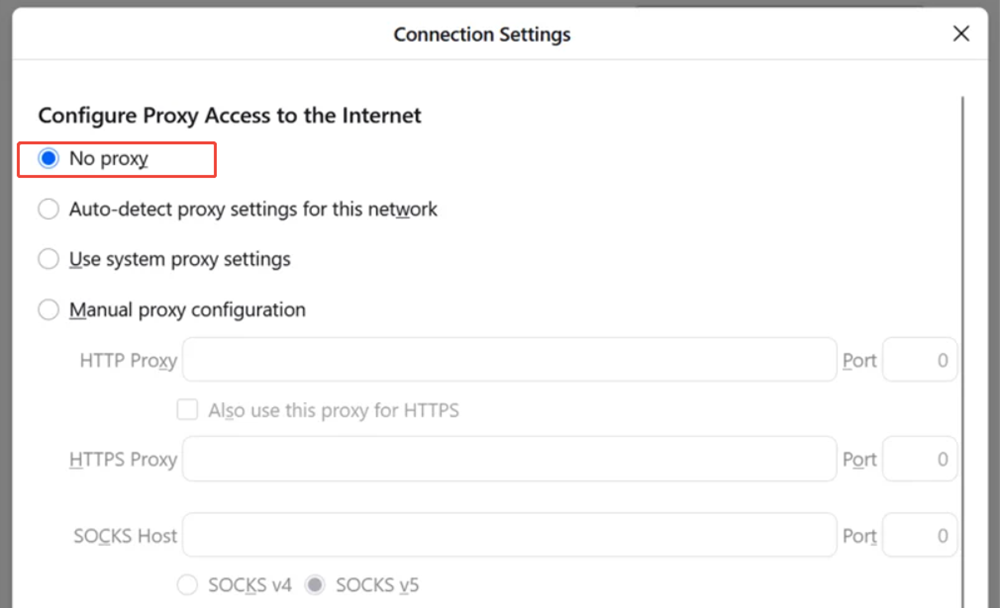Click the Connection Settings dialog title
1000x608 pixels.
[482, 34]
